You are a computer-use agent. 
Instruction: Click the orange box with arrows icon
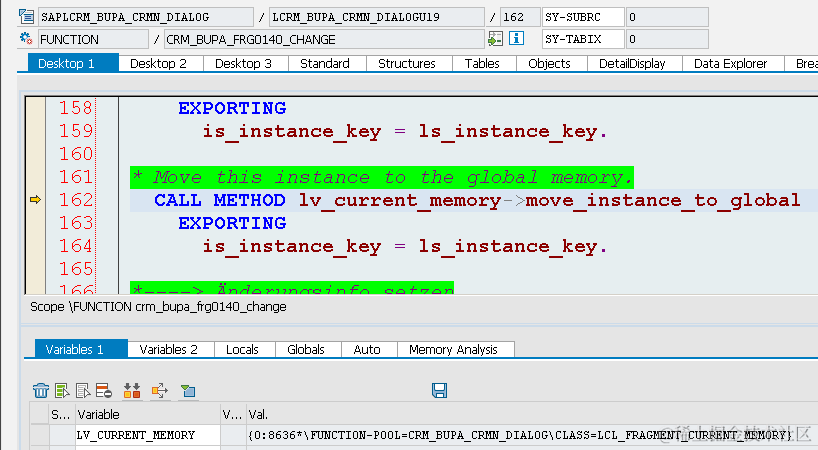[160, 390]
